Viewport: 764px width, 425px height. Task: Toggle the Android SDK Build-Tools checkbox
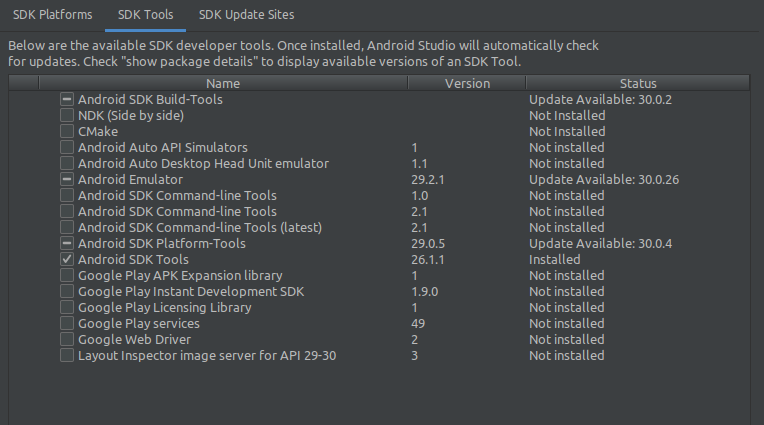(67, 99)
